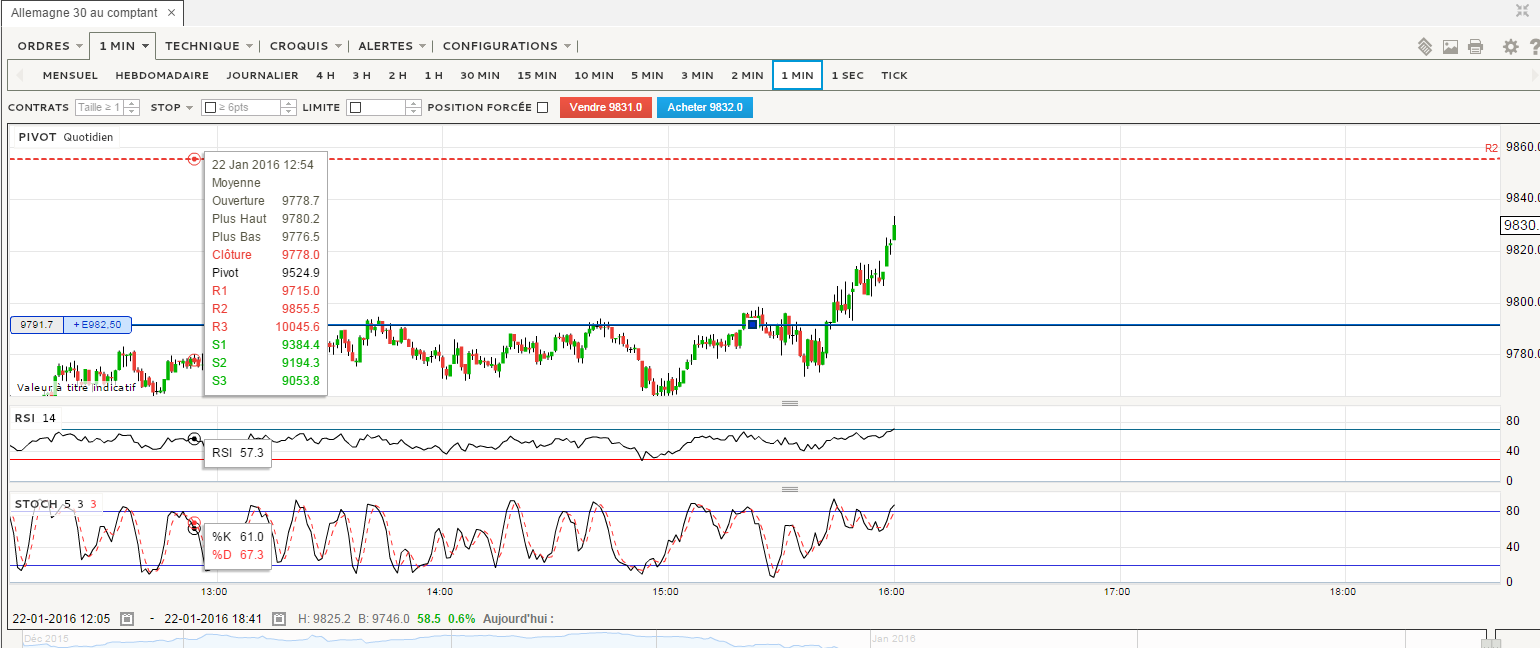Screen dimensions: 1540x648
Task: Select the highlighted 1 MIN timeframe
Action: click(x=797, y=75)
